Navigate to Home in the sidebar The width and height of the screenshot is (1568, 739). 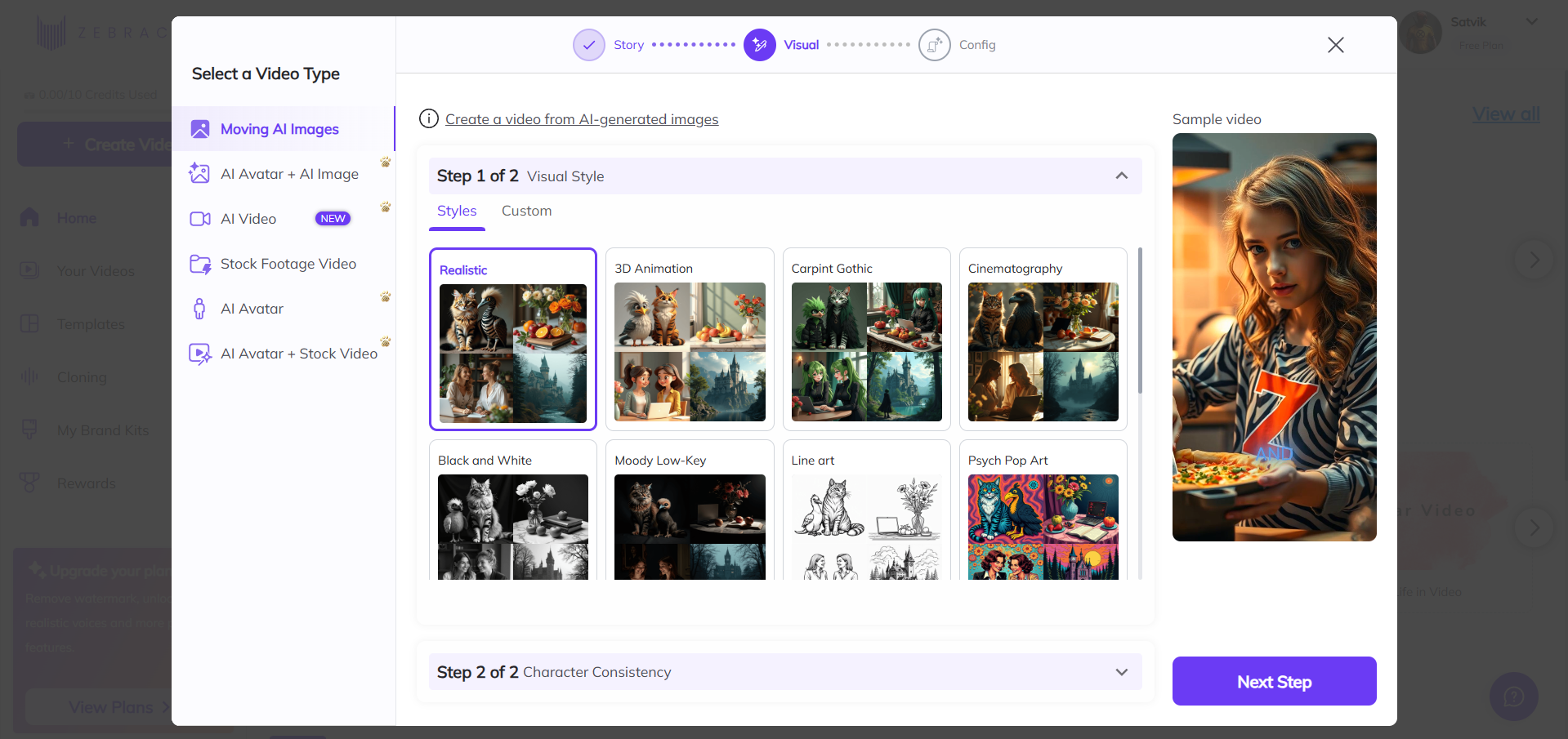(76, 217)
